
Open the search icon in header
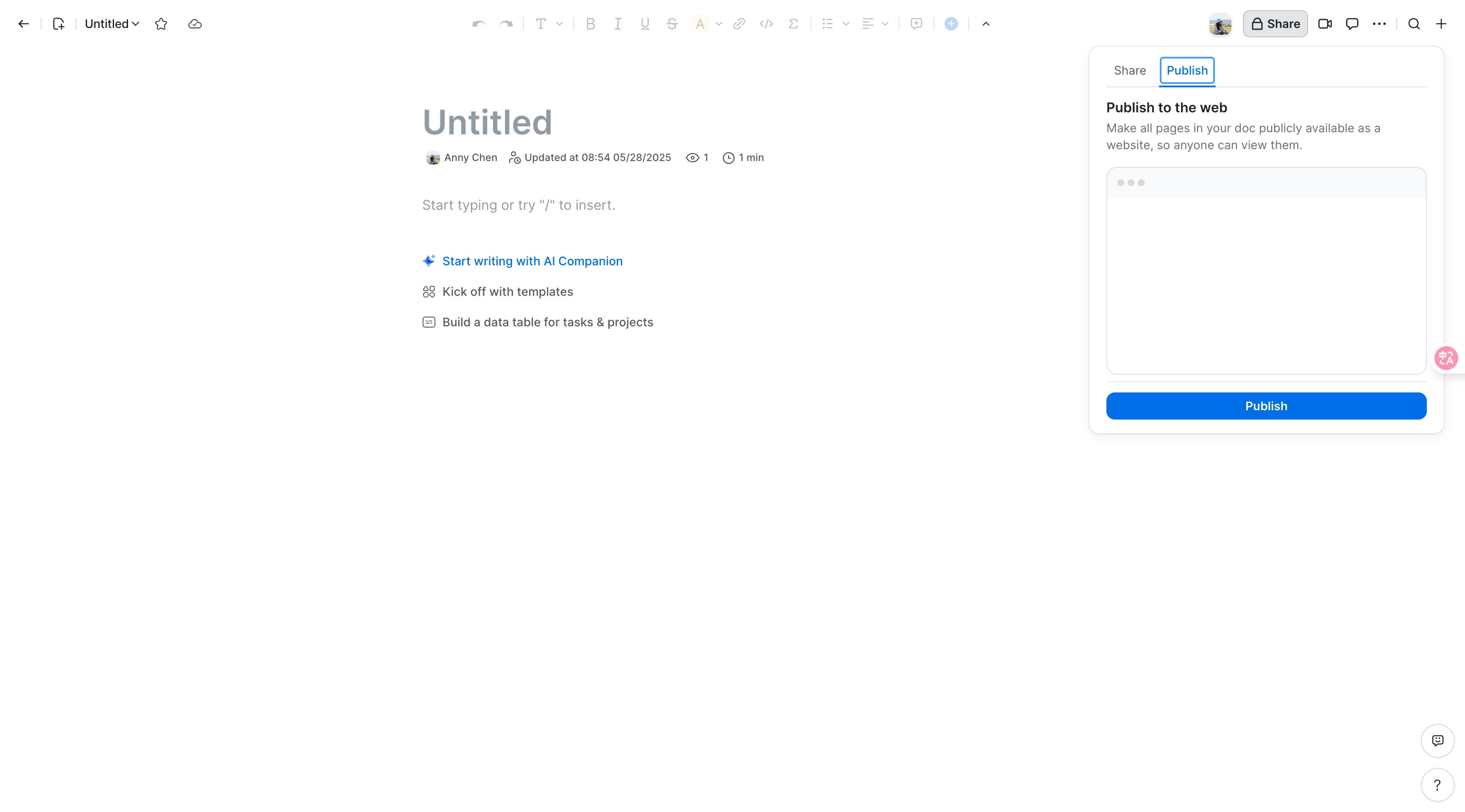1414,24
